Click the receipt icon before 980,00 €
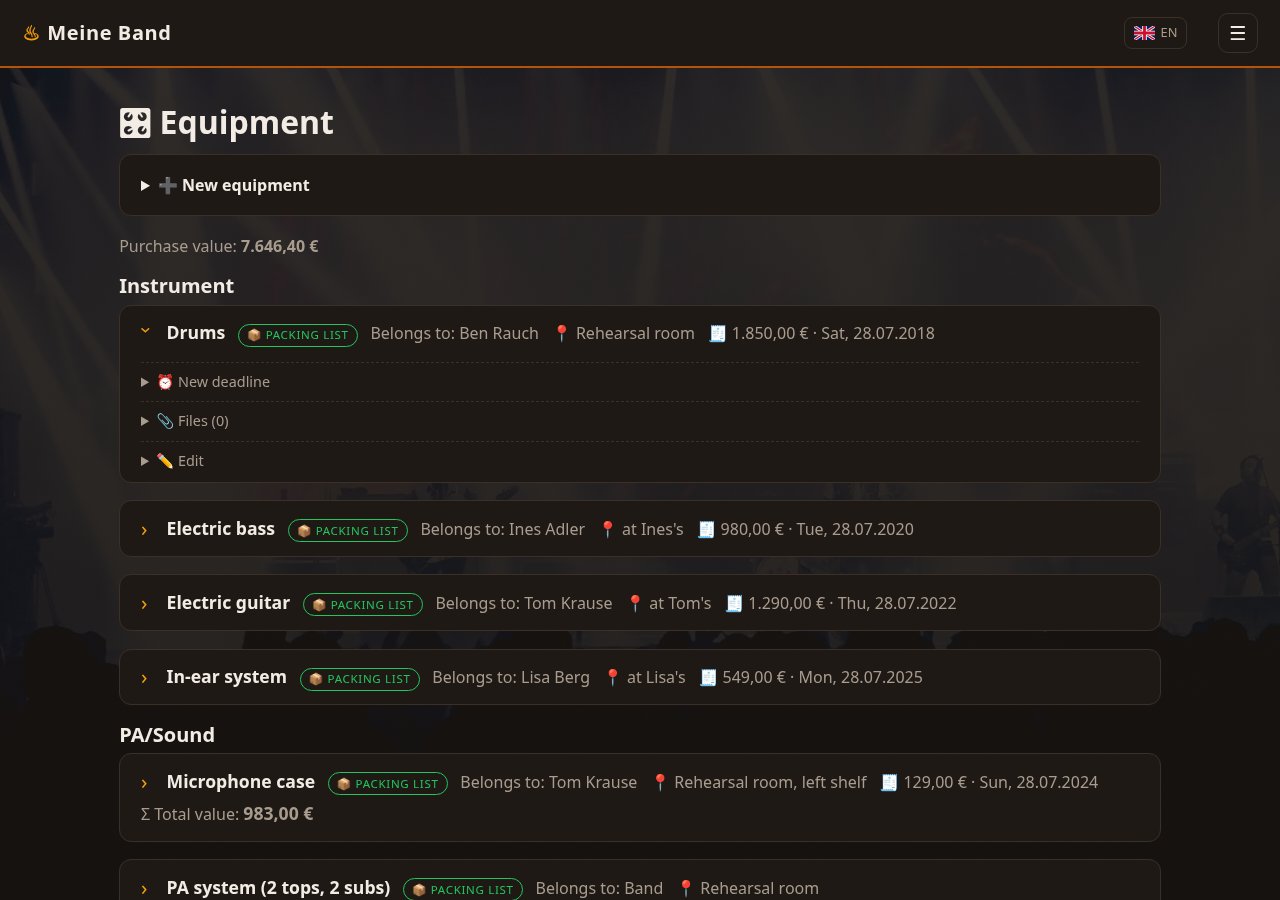 click(706, 529)
